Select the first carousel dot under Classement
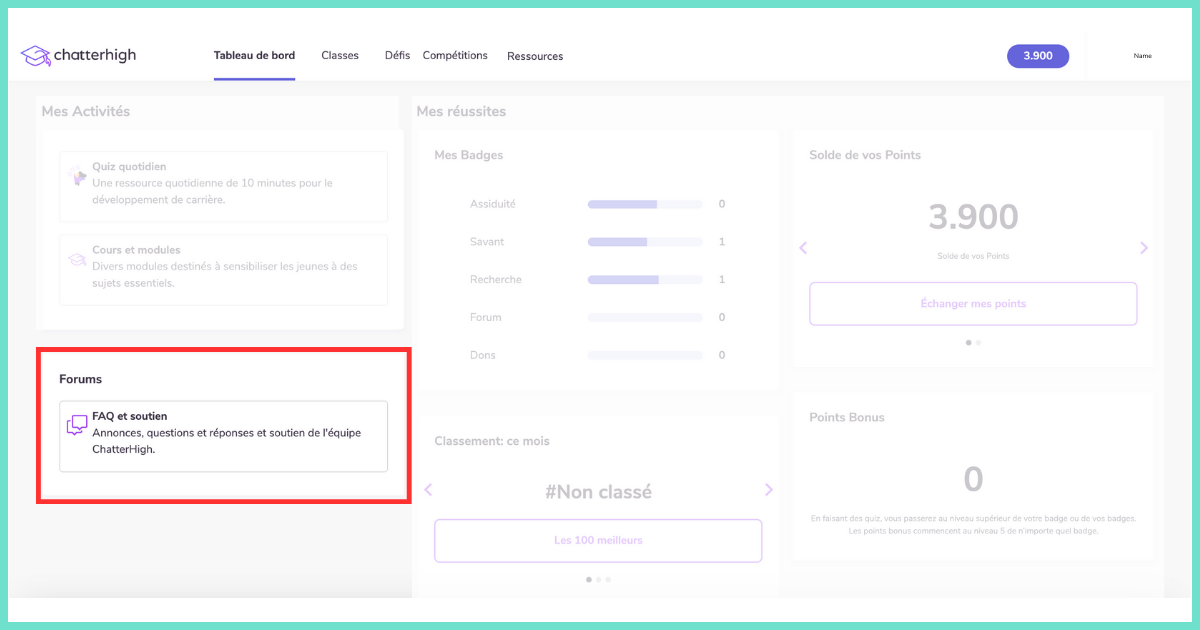1200x630 pixels. click(588, 579)
